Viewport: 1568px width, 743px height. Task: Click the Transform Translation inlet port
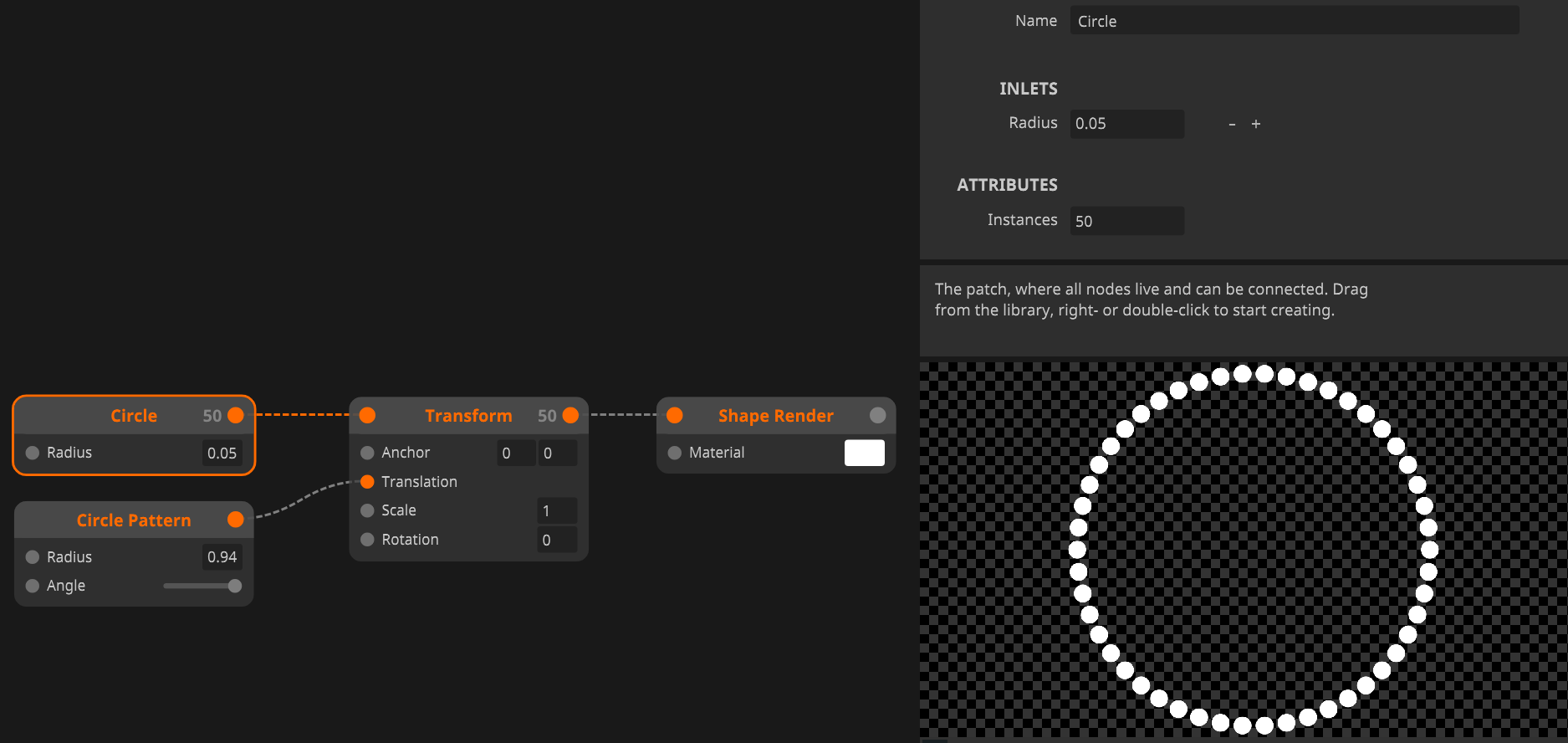pyautogui.click(x=367, y=482)
